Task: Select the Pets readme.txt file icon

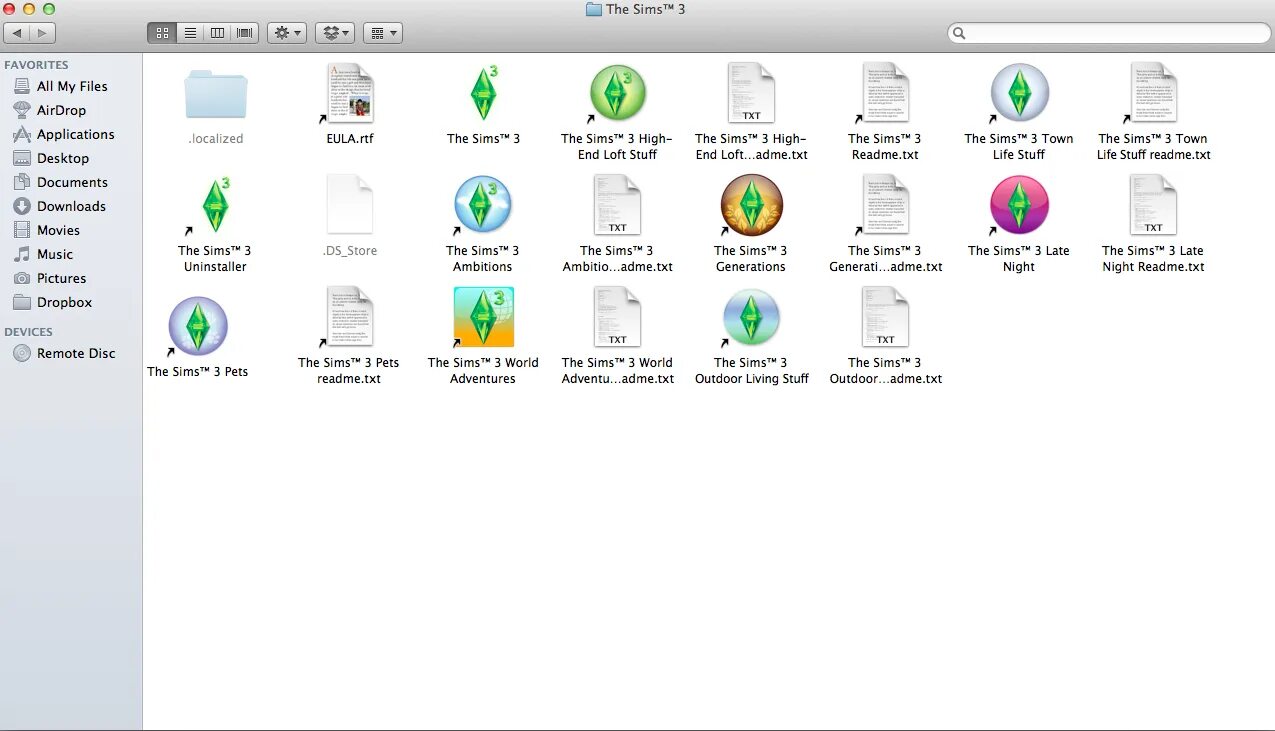Action: (x=349, y=317)
